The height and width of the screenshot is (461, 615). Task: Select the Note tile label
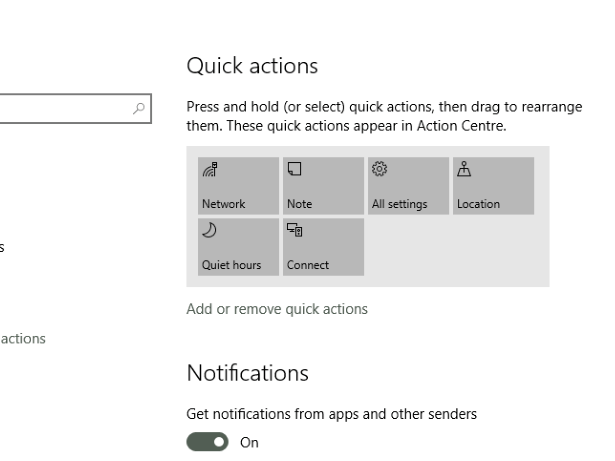pos(299,204)
